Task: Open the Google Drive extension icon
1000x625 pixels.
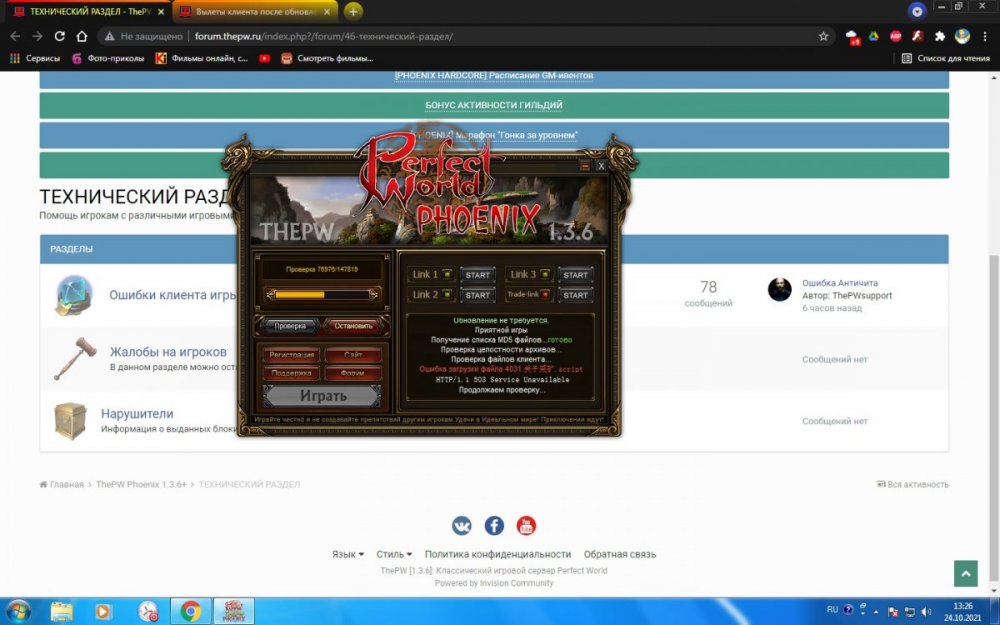Action: click(874, 36)
